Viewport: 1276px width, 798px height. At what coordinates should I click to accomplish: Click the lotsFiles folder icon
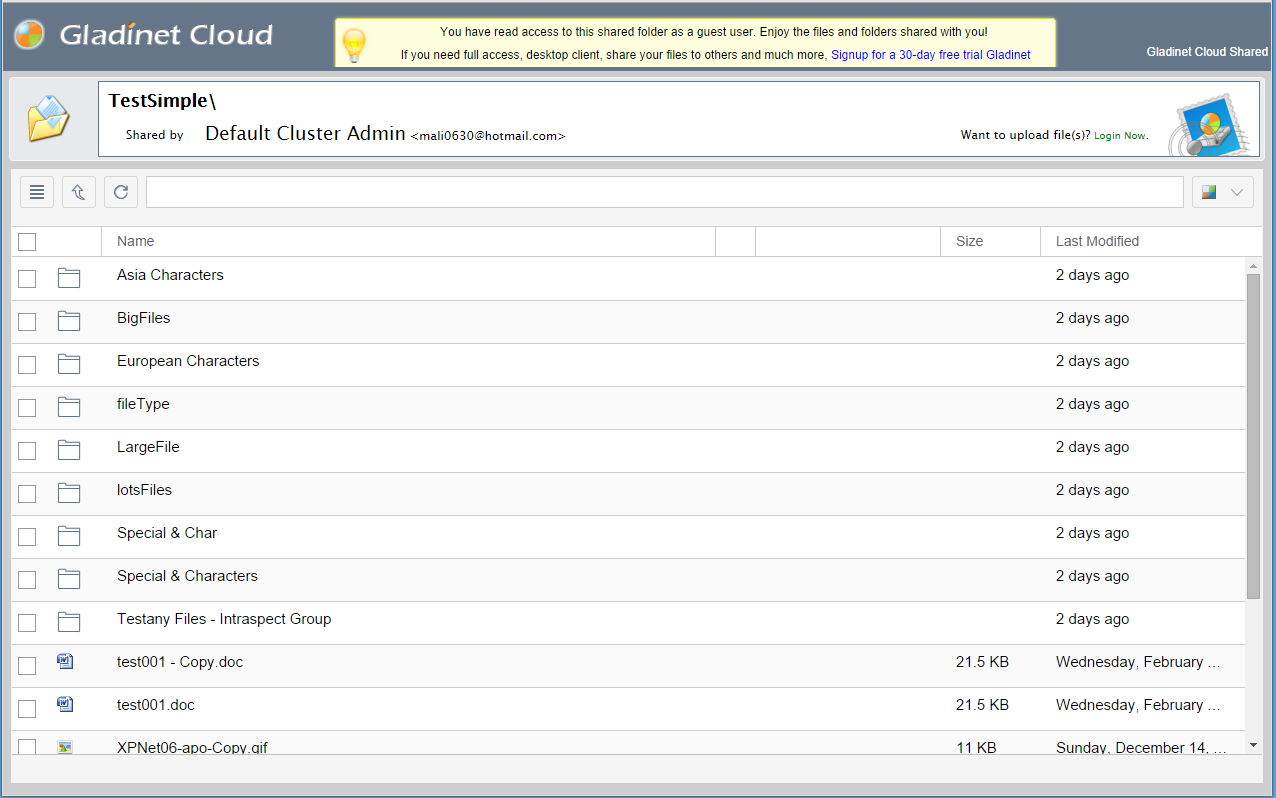pos(68,493)
